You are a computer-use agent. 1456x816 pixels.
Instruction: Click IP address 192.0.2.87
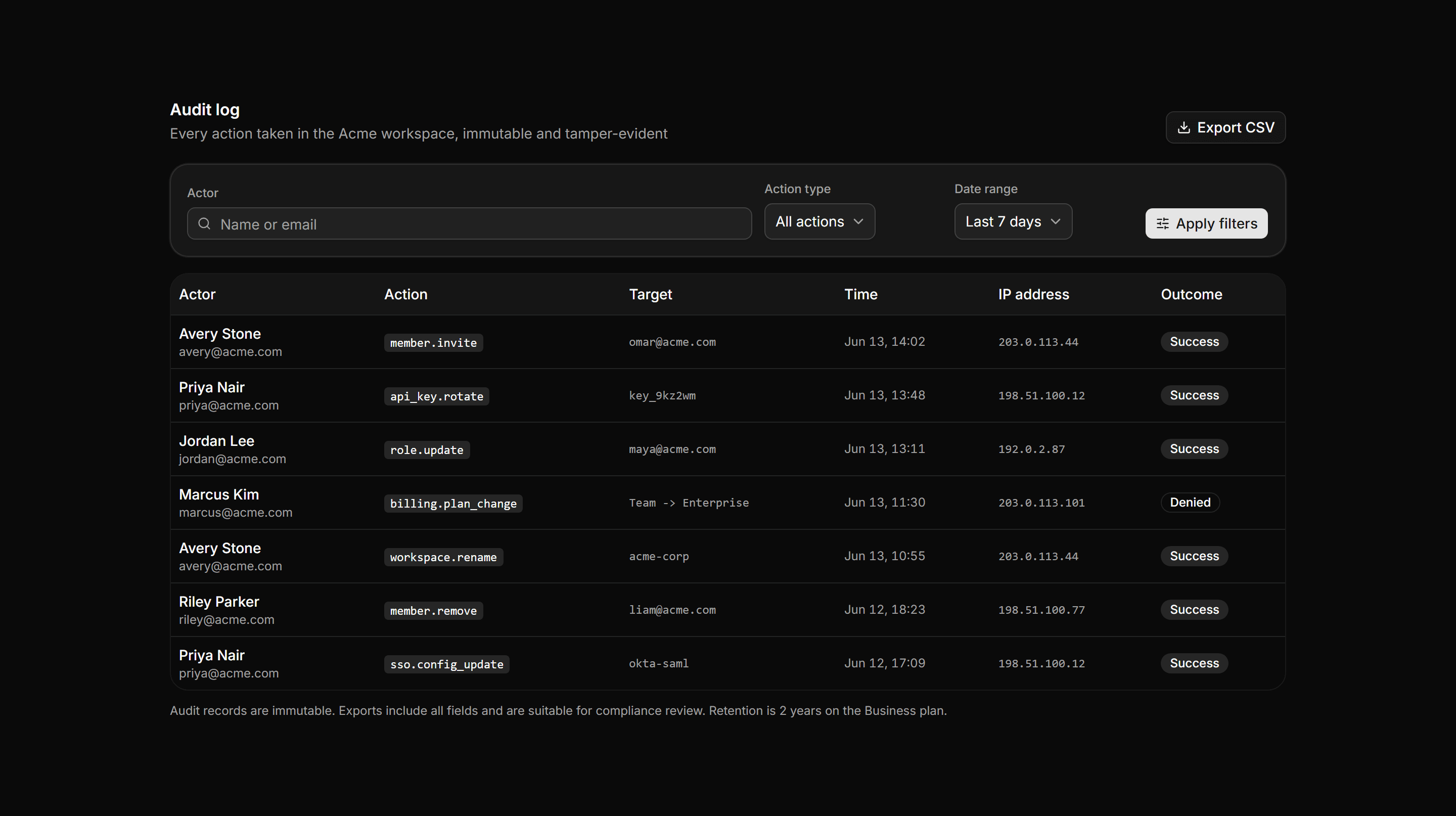tap(1031, 449)
